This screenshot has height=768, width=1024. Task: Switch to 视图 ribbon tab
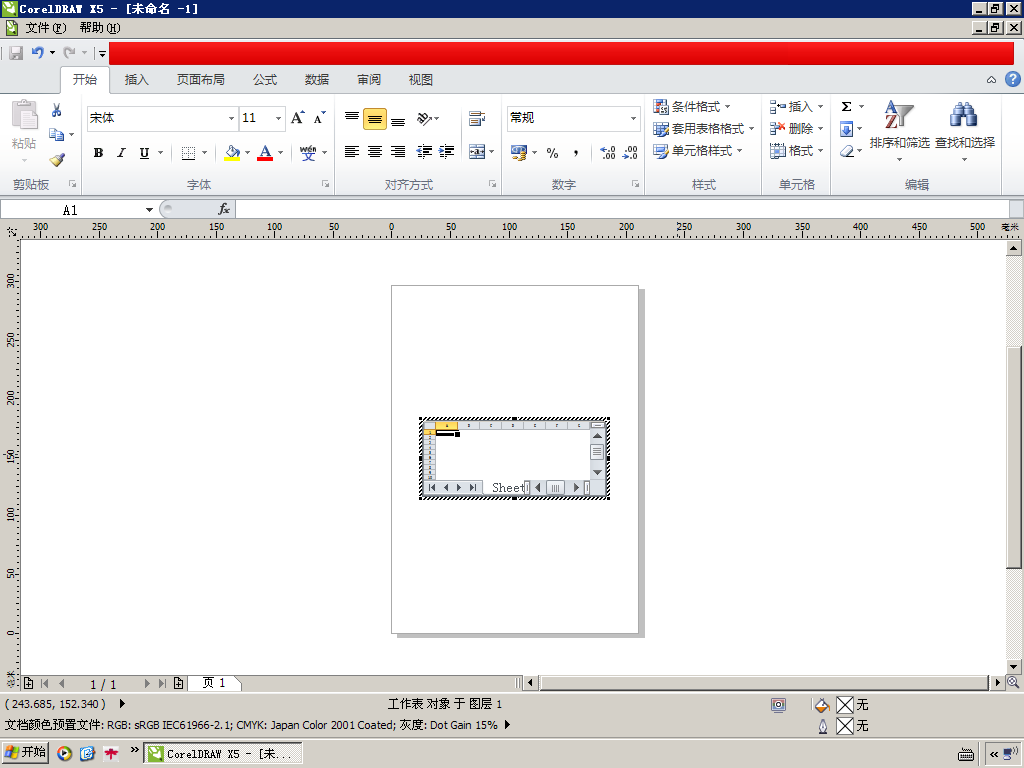421,80
